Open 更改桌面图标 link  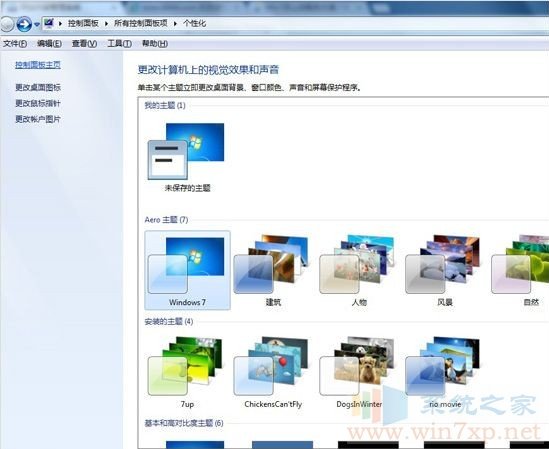[x=38, y=87]
